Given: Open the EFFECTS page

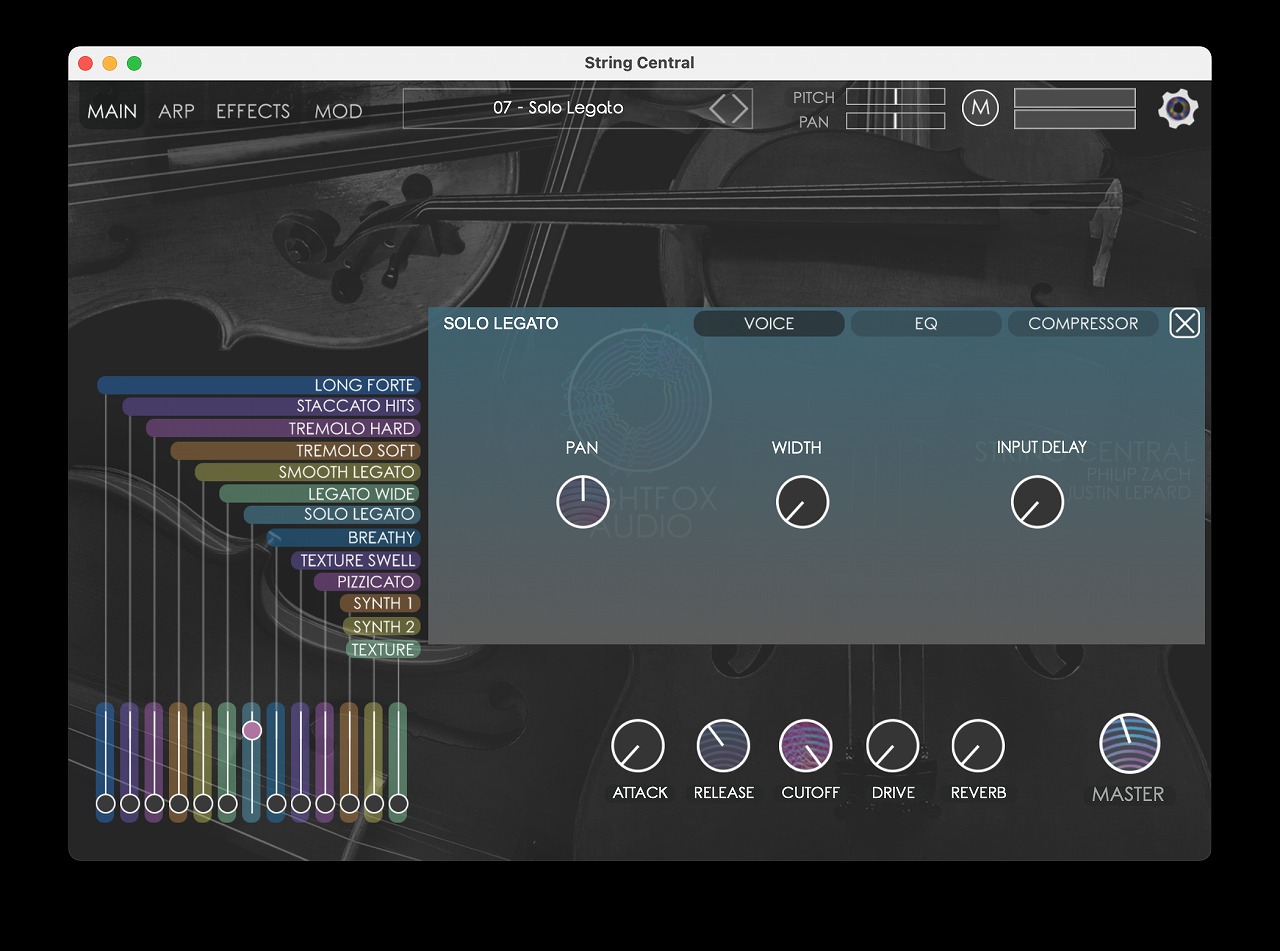Looking at the screenshot, I should (x=253, y=111).
